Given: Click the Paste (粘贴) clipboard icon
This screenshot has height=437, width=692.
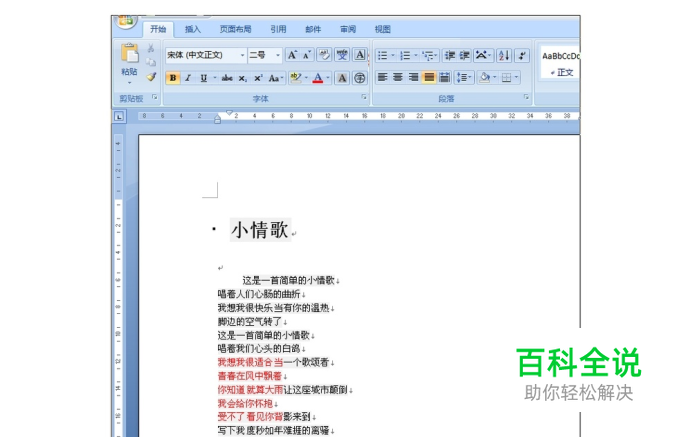Looking at the screenshot, I should 130,53.
